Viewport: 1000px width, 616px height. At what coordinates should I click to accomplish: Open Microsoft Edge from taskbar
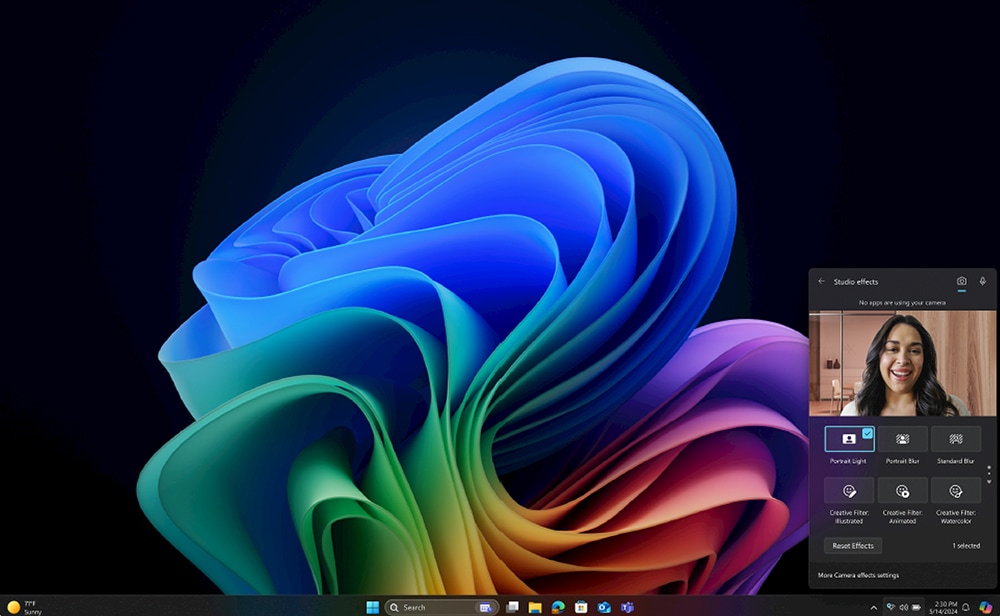[558, 607]
